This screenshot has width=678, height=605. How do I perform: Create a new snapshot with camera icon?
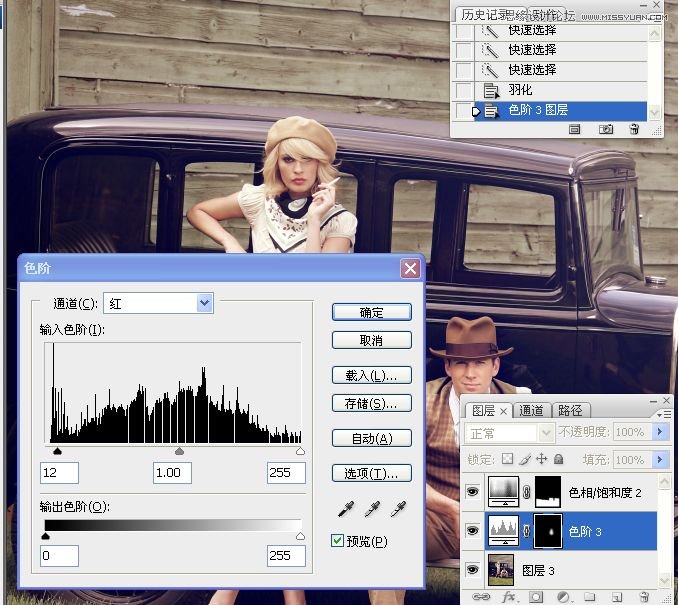pyautogui.click(x=606, y=129)
